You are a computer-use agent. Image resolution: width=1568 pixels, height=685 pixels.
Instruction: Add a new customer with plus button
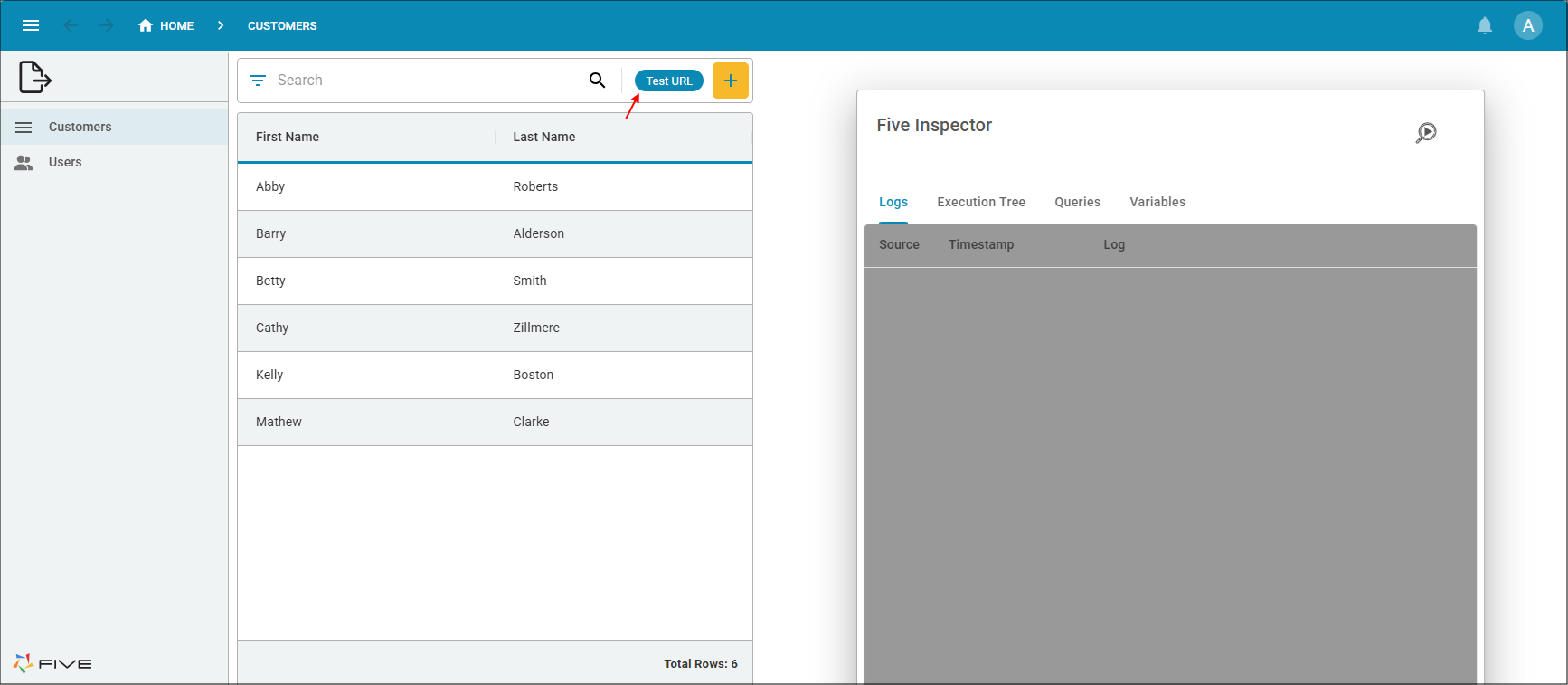pyautogui.click(x=730, y=81)
